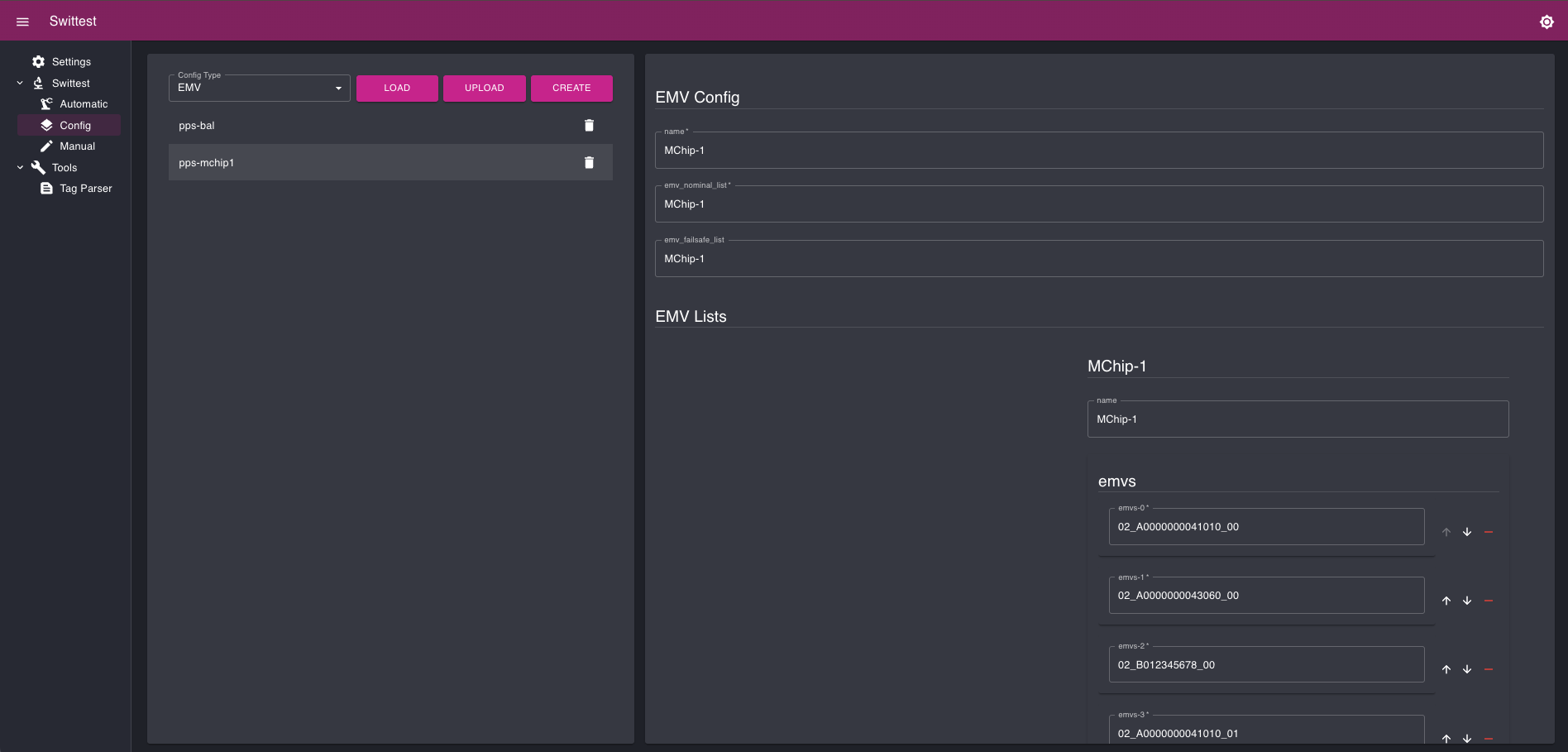The image size is (1568, 752).
Task: Collapse the Tools tree section
Action: point(20,167)
